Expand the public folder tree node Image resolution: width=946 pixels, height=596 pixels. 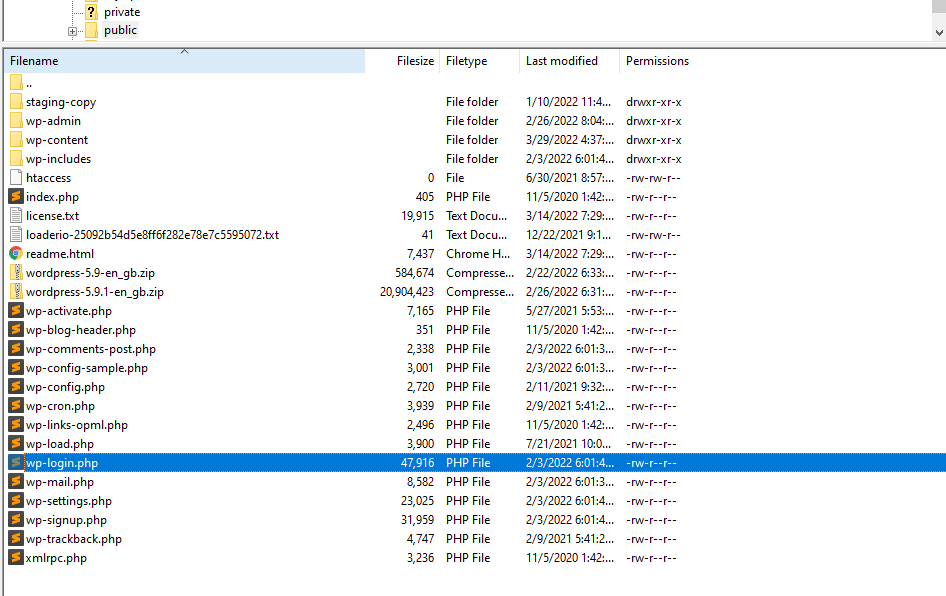[x=71, y=30]
